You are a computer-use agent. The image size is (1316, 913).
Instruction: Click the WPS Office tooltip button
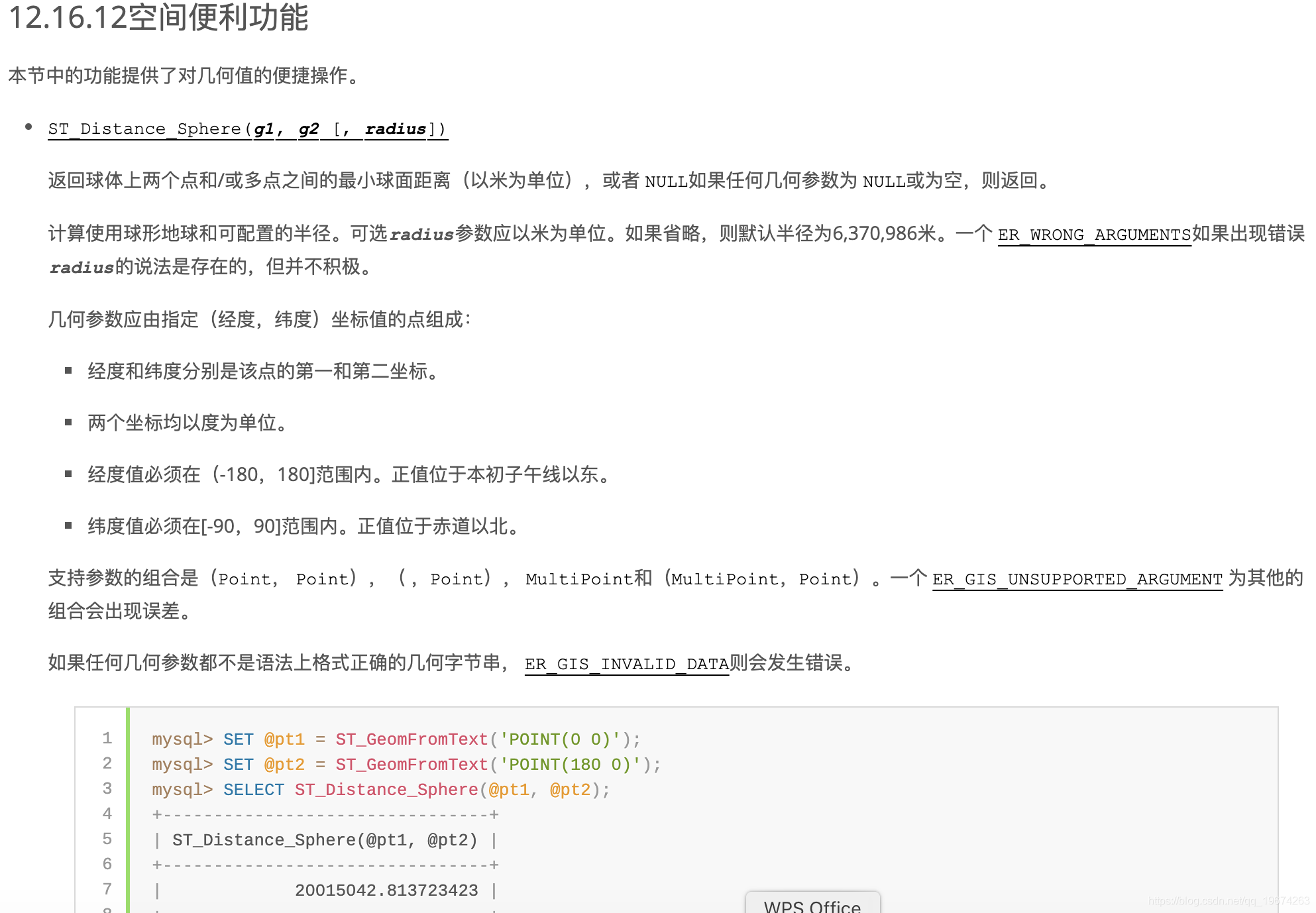(813, 904)
